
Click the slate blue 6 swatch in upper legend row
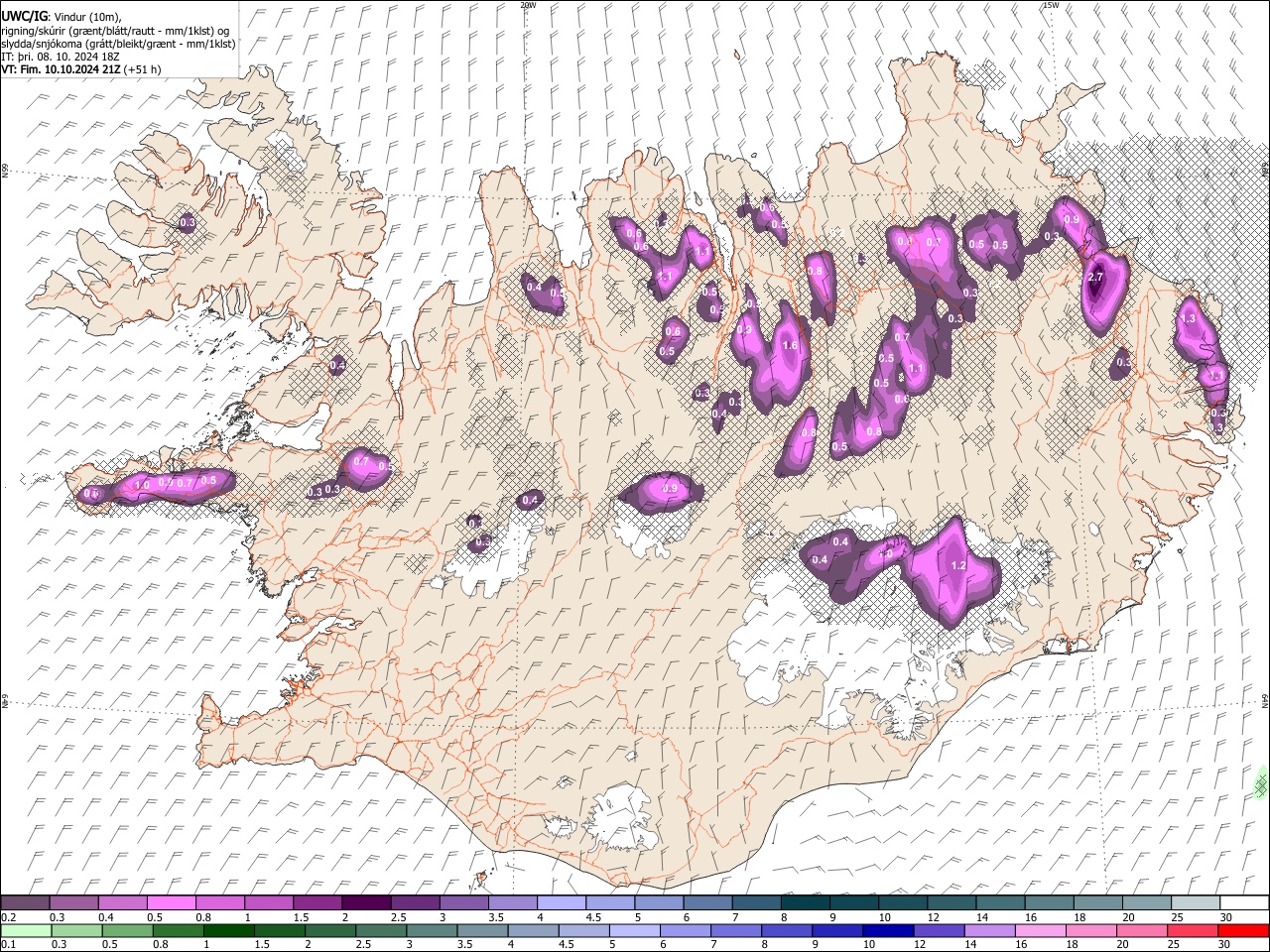point(707,903)
